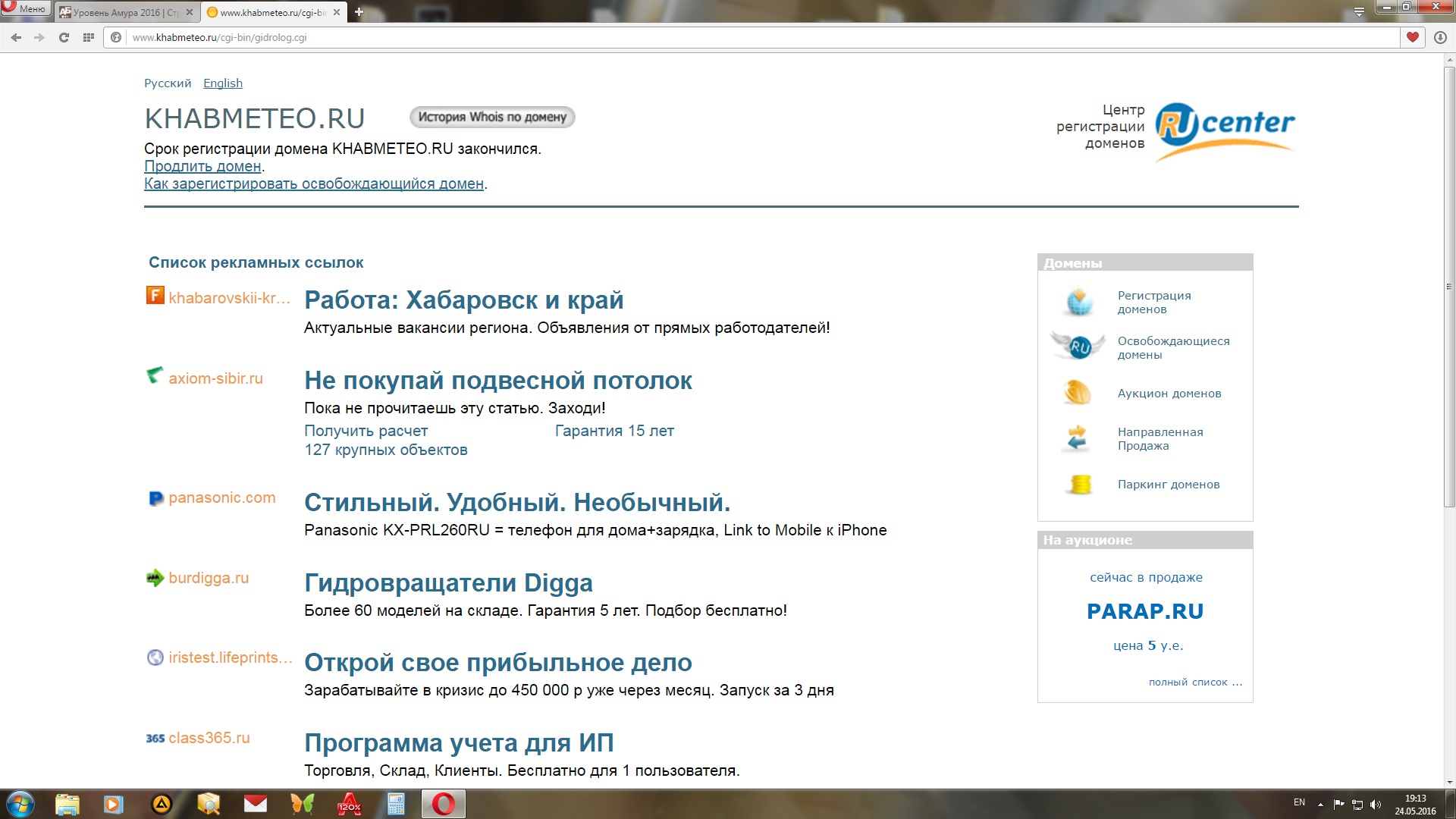Follow the 'Получить расчет' sublink
1456x819 pixels.
click(x=366, y=431)
